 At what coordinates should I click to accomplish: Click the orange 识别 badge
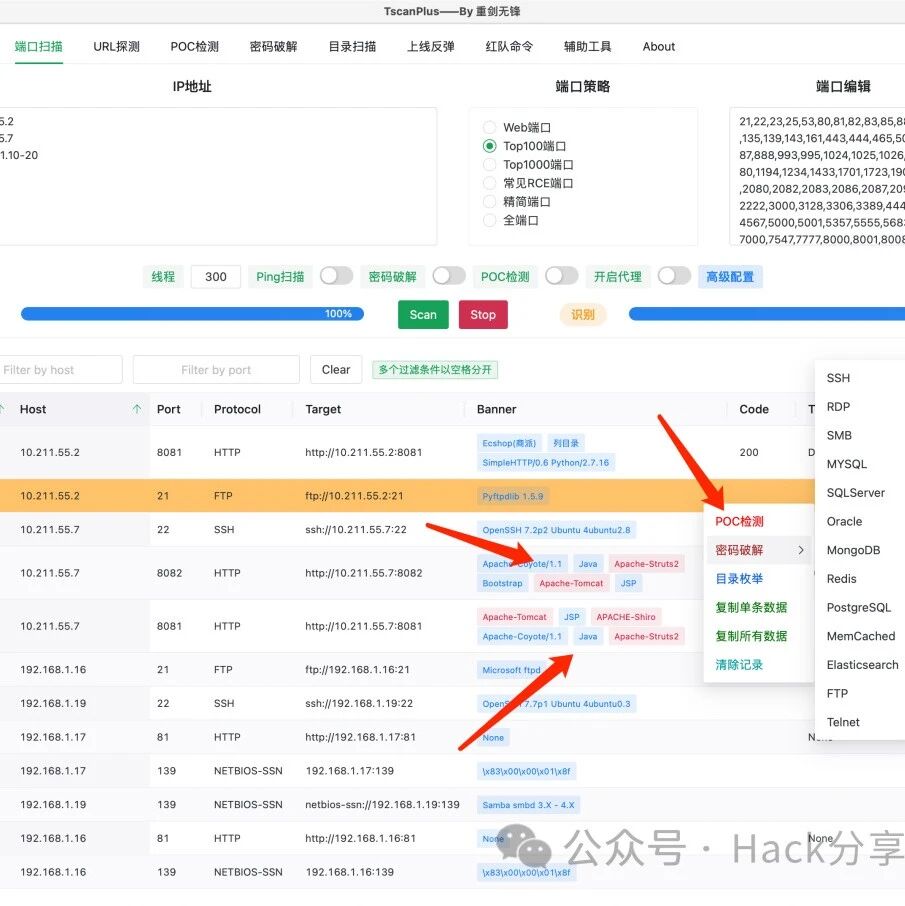click(583, 314)
